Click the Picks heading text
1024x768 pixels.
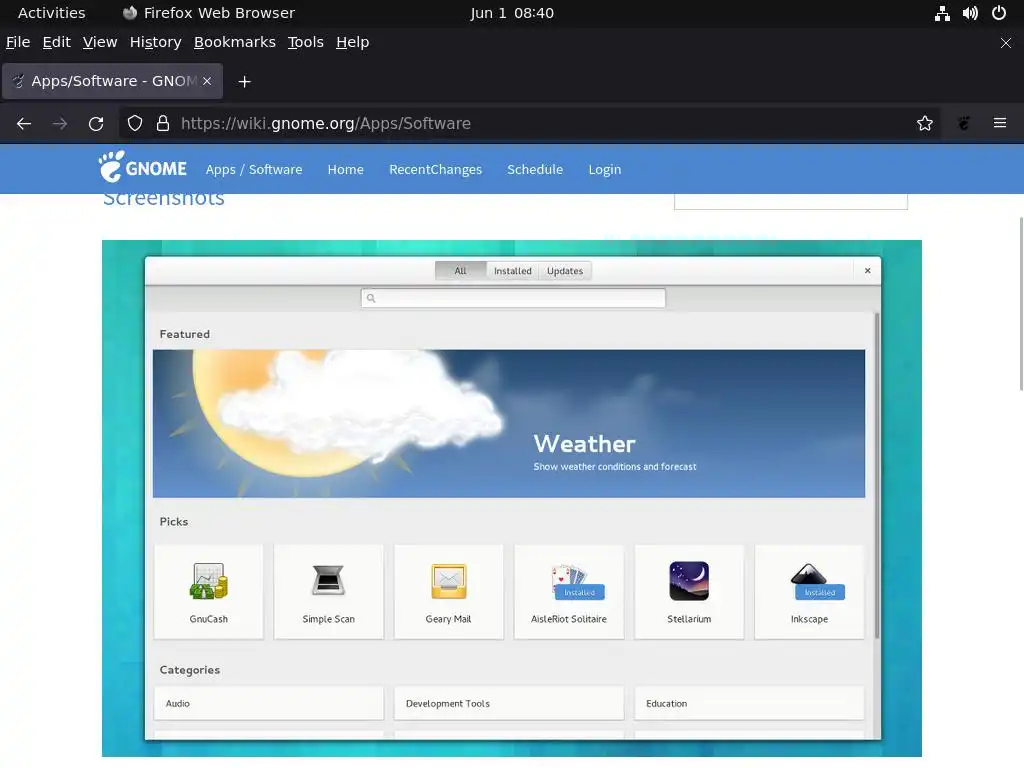[x=174, y=522]
